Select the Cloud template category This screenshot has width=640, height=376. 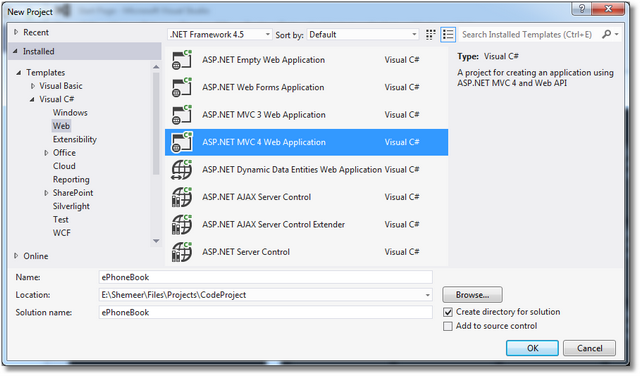tap(64, 166)
